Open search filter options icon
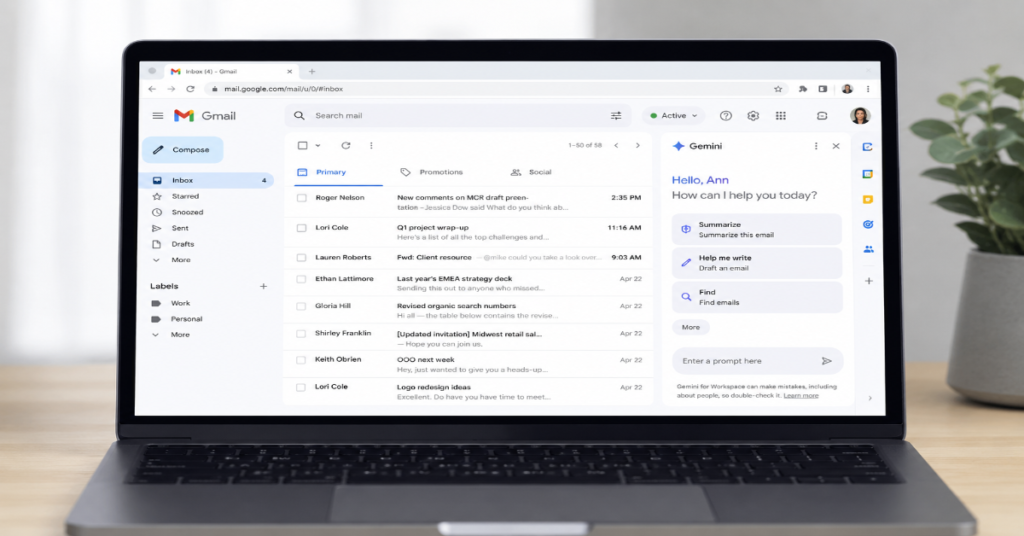The image size is (1024, 536). click(616, 116)
